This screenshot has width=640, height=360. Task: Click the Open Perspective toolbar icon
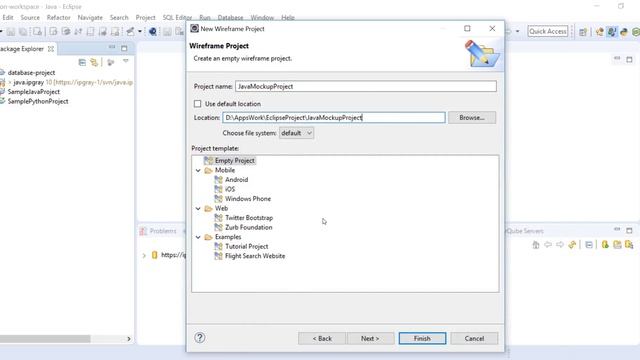click(583, 32)
